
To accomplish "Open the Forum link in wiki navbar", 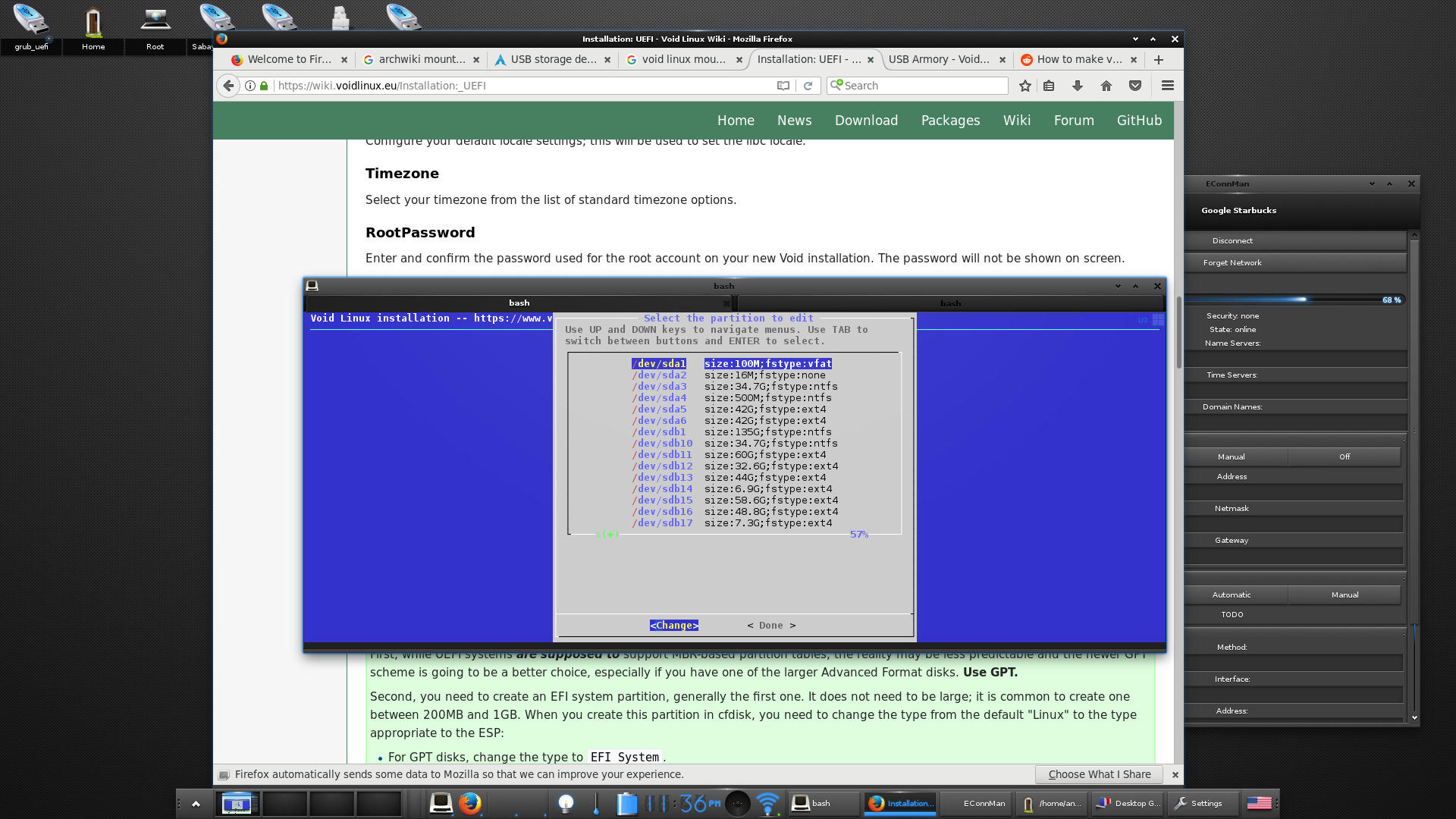I will [x=1074, y=121].
